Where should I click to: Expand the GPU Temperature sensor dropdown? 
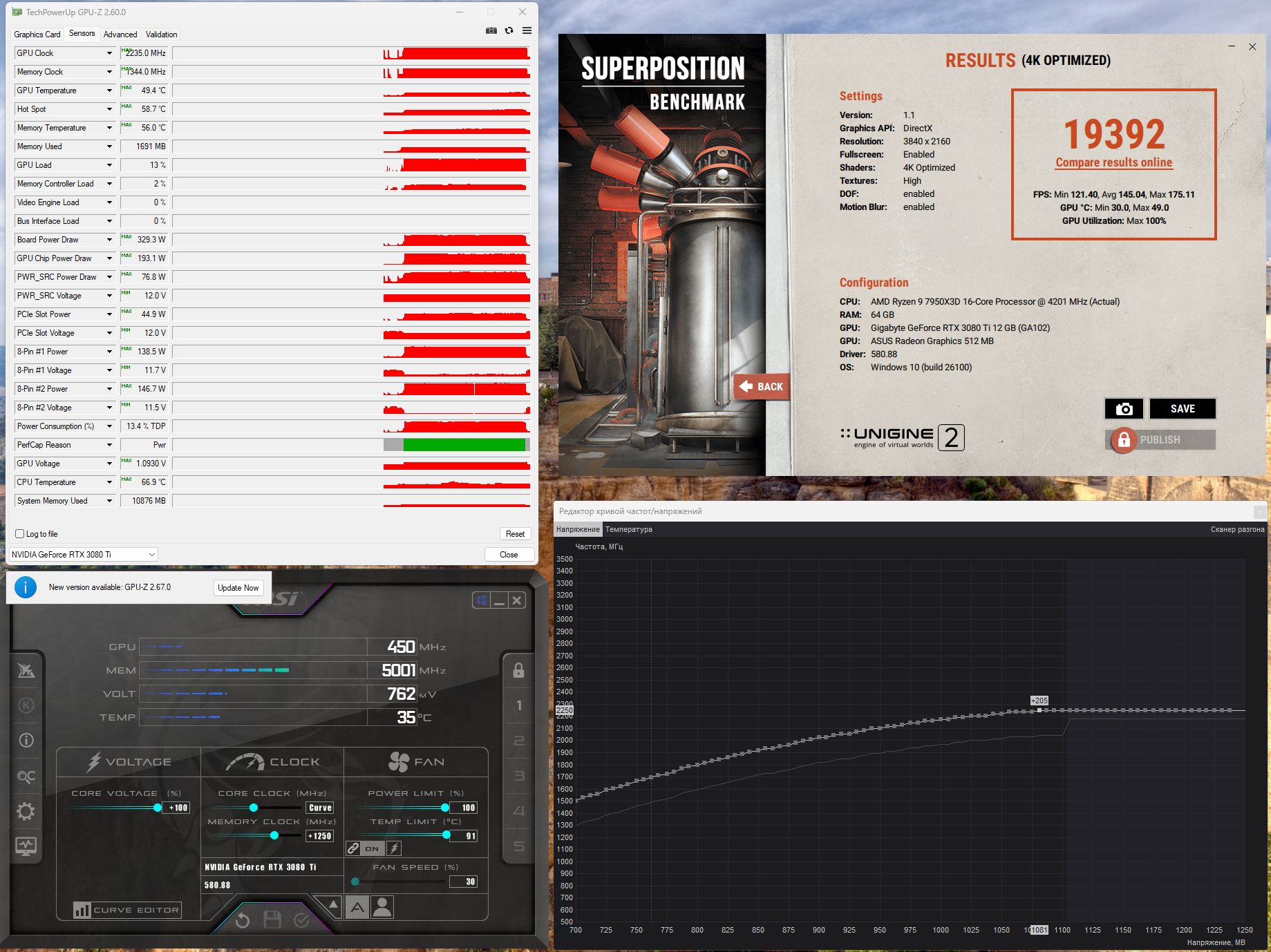(109, 91)
